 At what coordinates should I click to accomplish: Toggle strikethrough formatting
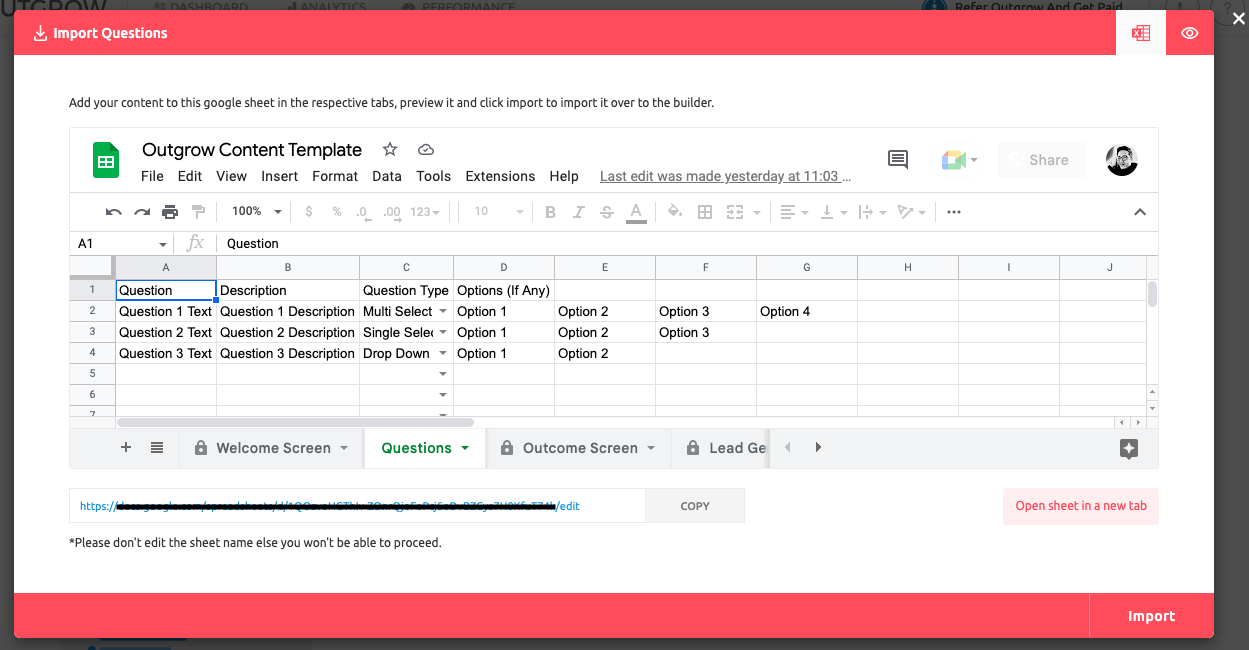(606, 212)
